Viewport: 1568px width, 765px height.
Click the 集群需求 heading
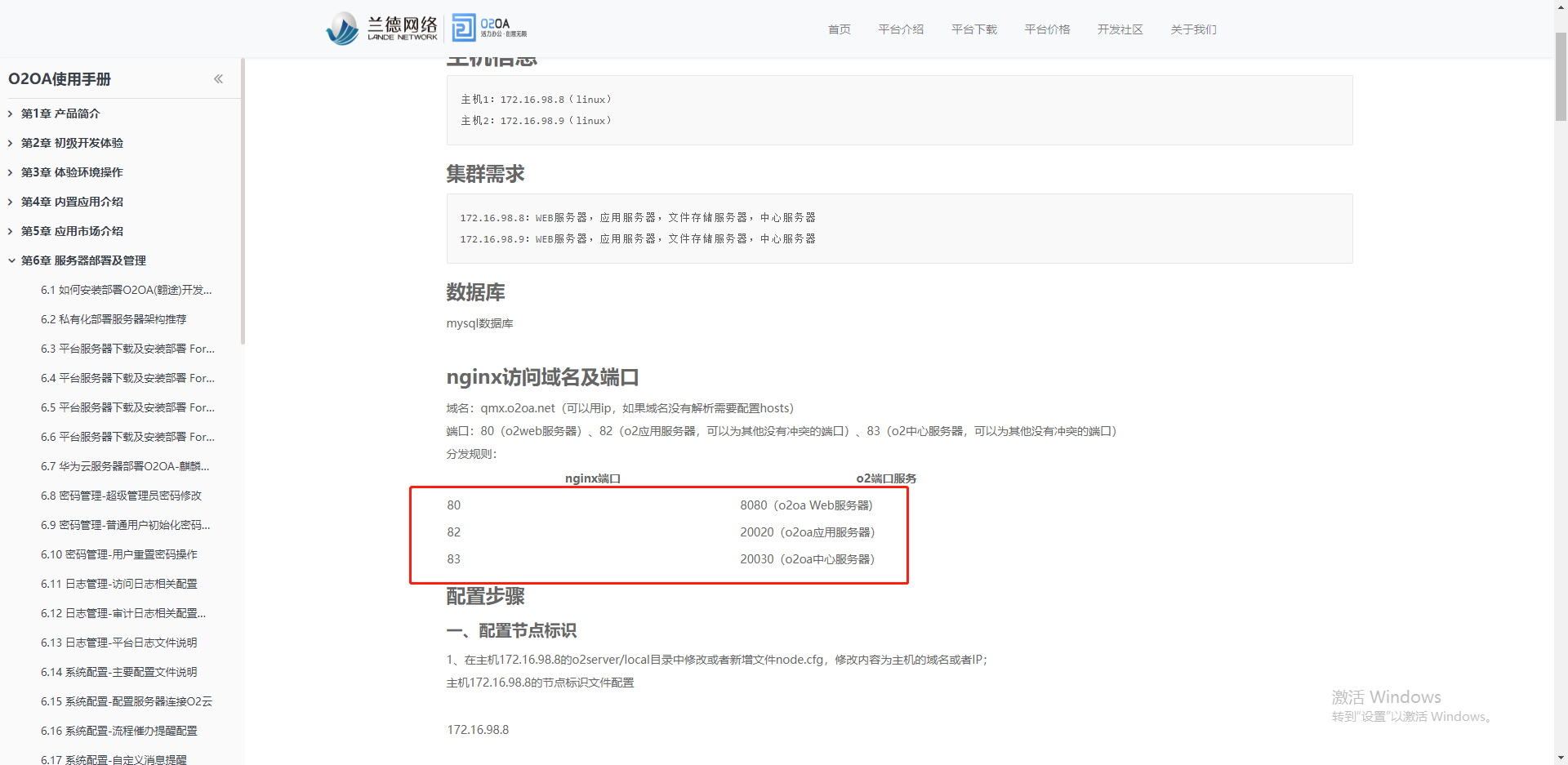click(x=485, y=174)
